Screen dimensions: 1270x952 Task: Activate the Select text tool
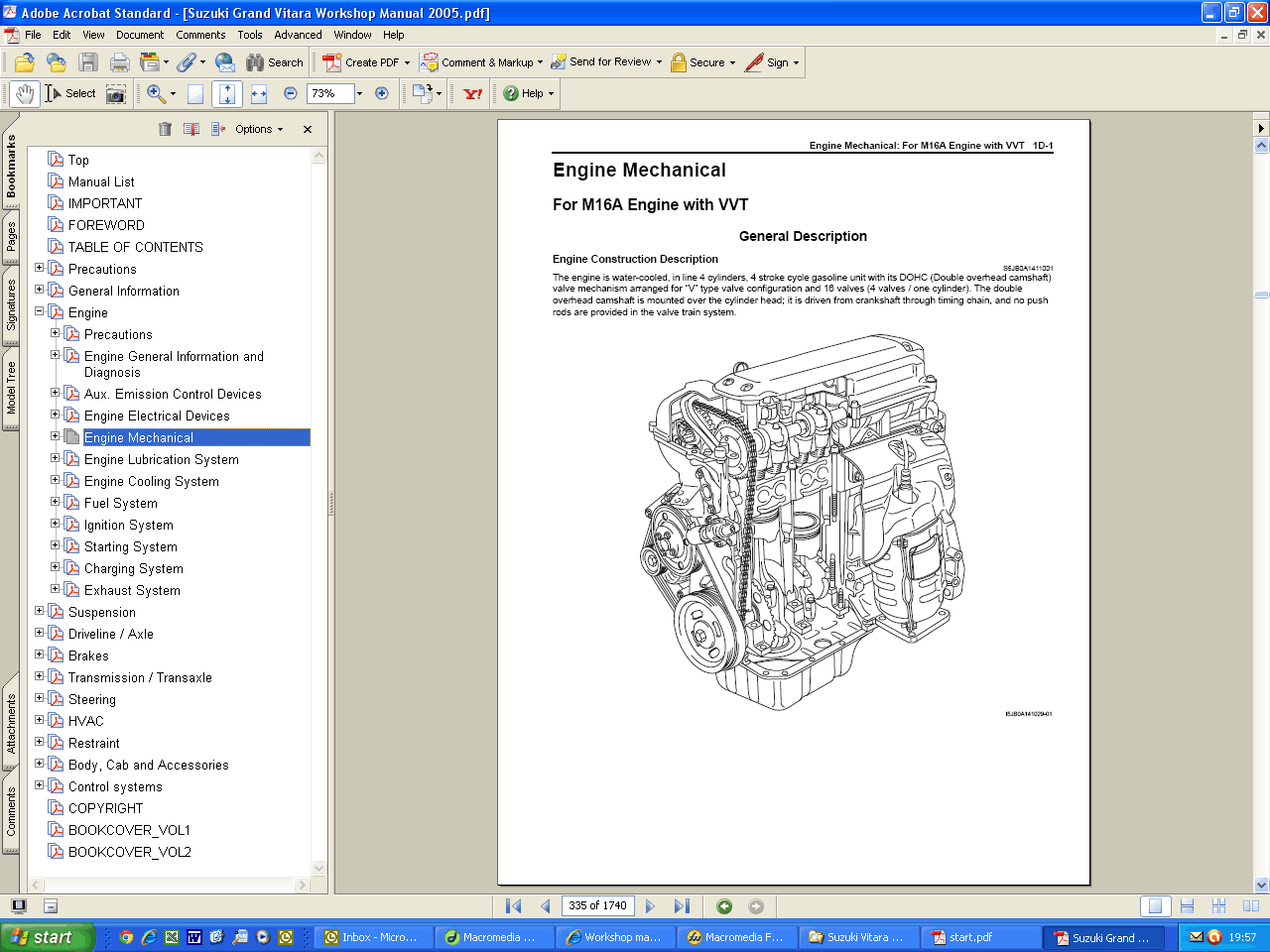pos(69,93)
